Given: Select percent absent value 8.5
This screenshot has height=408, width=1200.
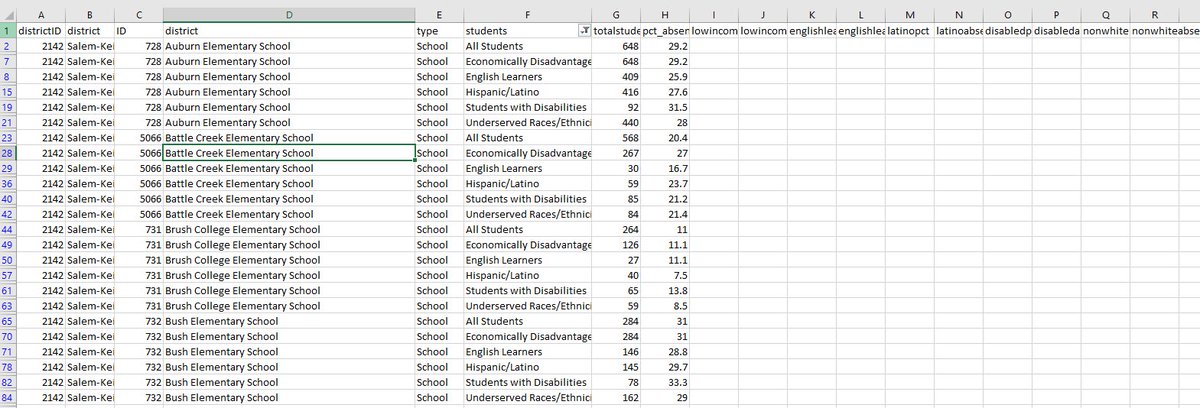Looking at the screenshot, I should tap(665, 306).
